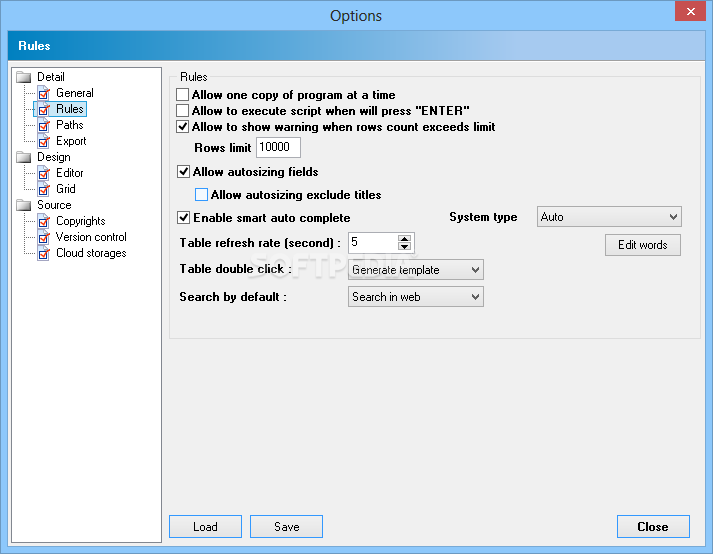Go to the Grid settings page
Screen dimensions: 713x554
65,189
